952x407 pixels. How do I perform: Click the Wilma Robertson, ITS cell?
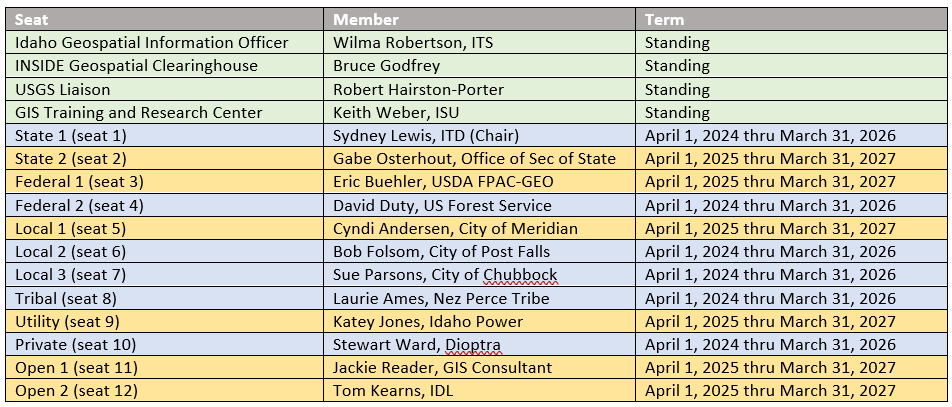(x=480, y=43)
